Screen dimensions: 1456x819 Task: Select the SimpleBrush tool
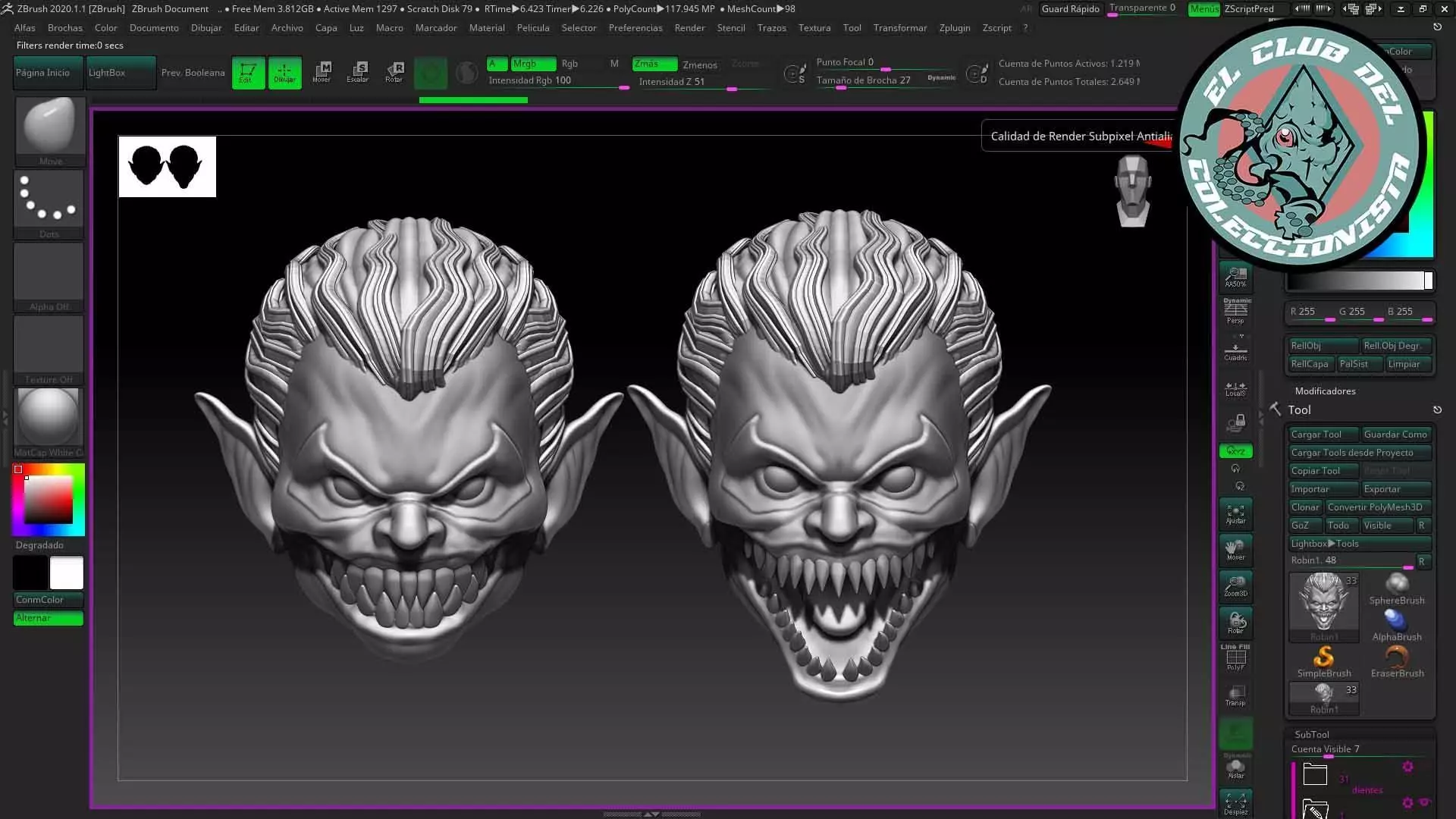click(1324, 661)
